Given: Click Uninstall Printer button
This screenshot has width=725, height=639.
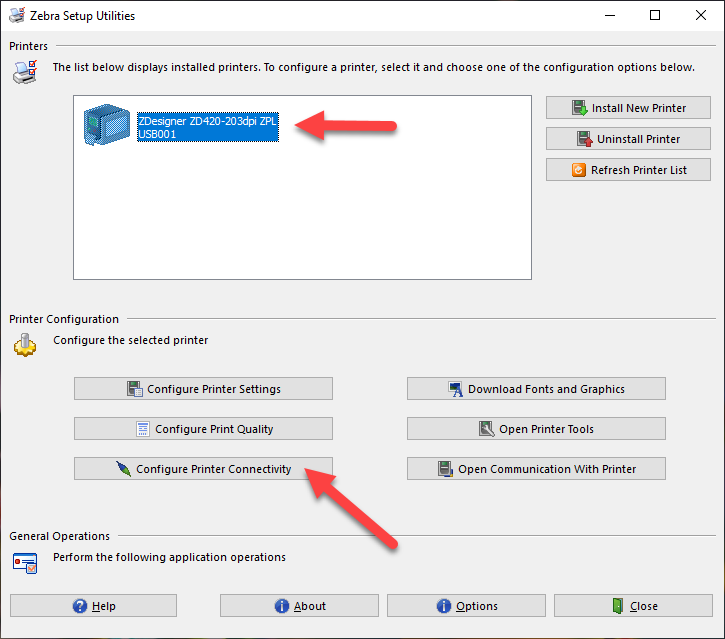Looking at the screenshot, I should pyautogui.click(x=628, y=139).
